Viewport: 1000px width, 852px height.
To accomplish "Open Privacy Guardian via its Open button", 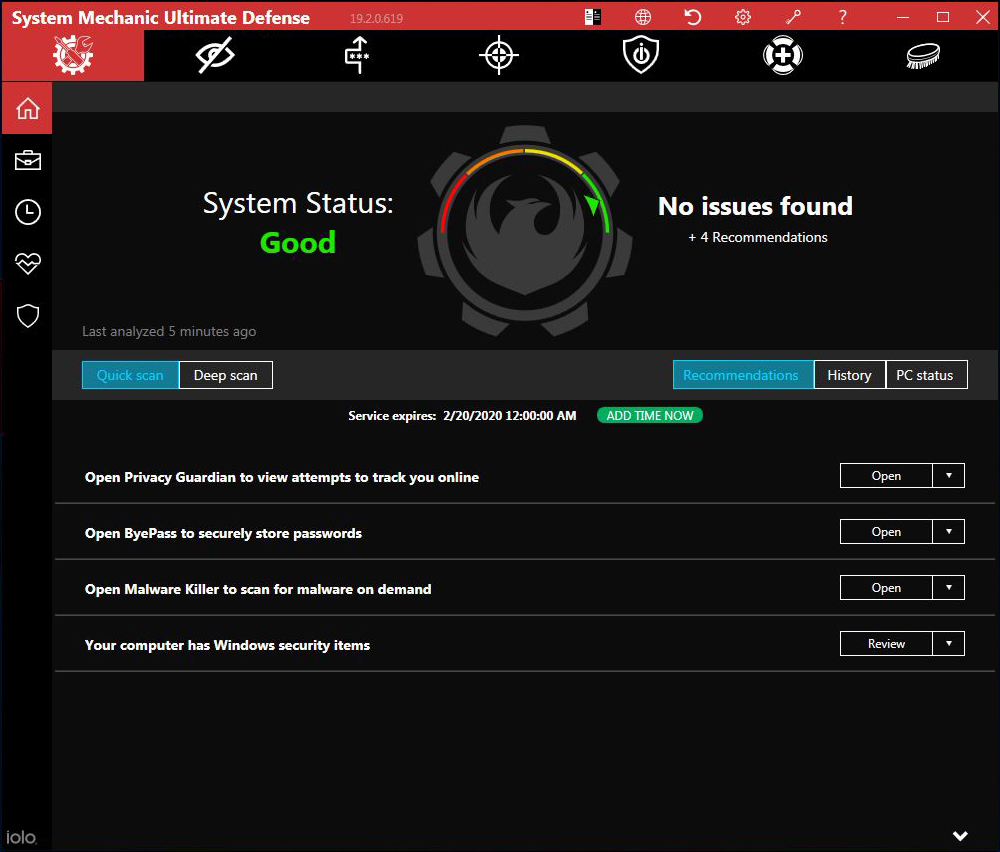I will pos(886,476).
